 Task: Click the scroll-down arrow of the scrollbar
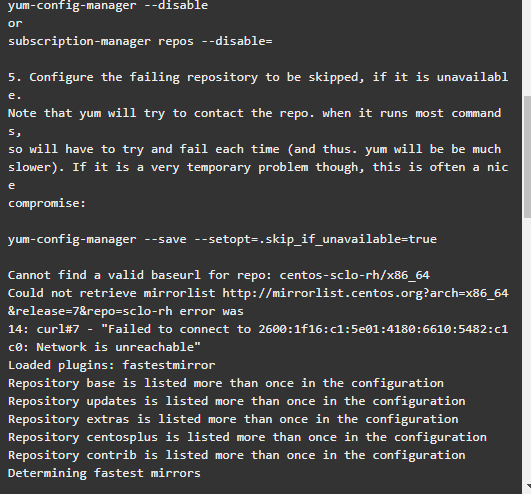(528, 487)
